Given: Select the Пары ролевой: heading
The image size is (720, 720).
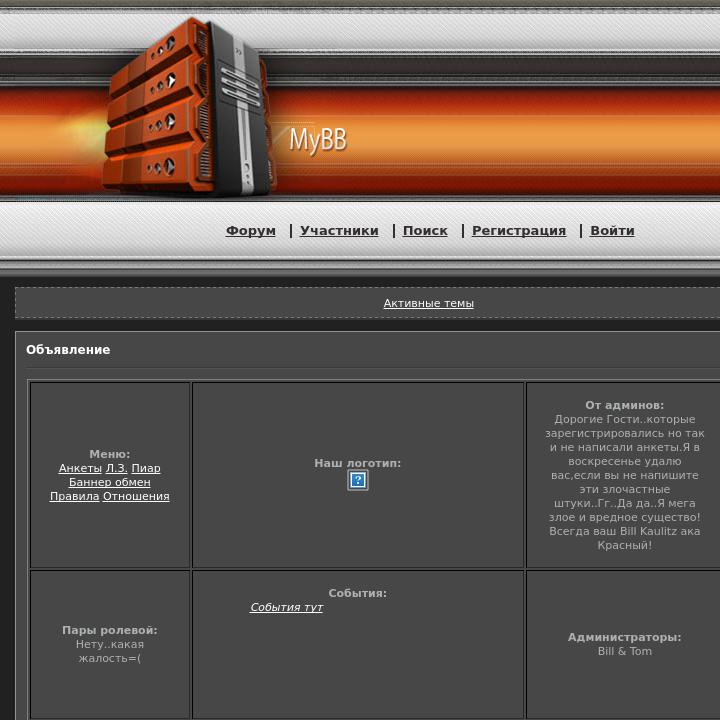Looking at the screenshot, I should pyautogui.click(x=110, y=630).
